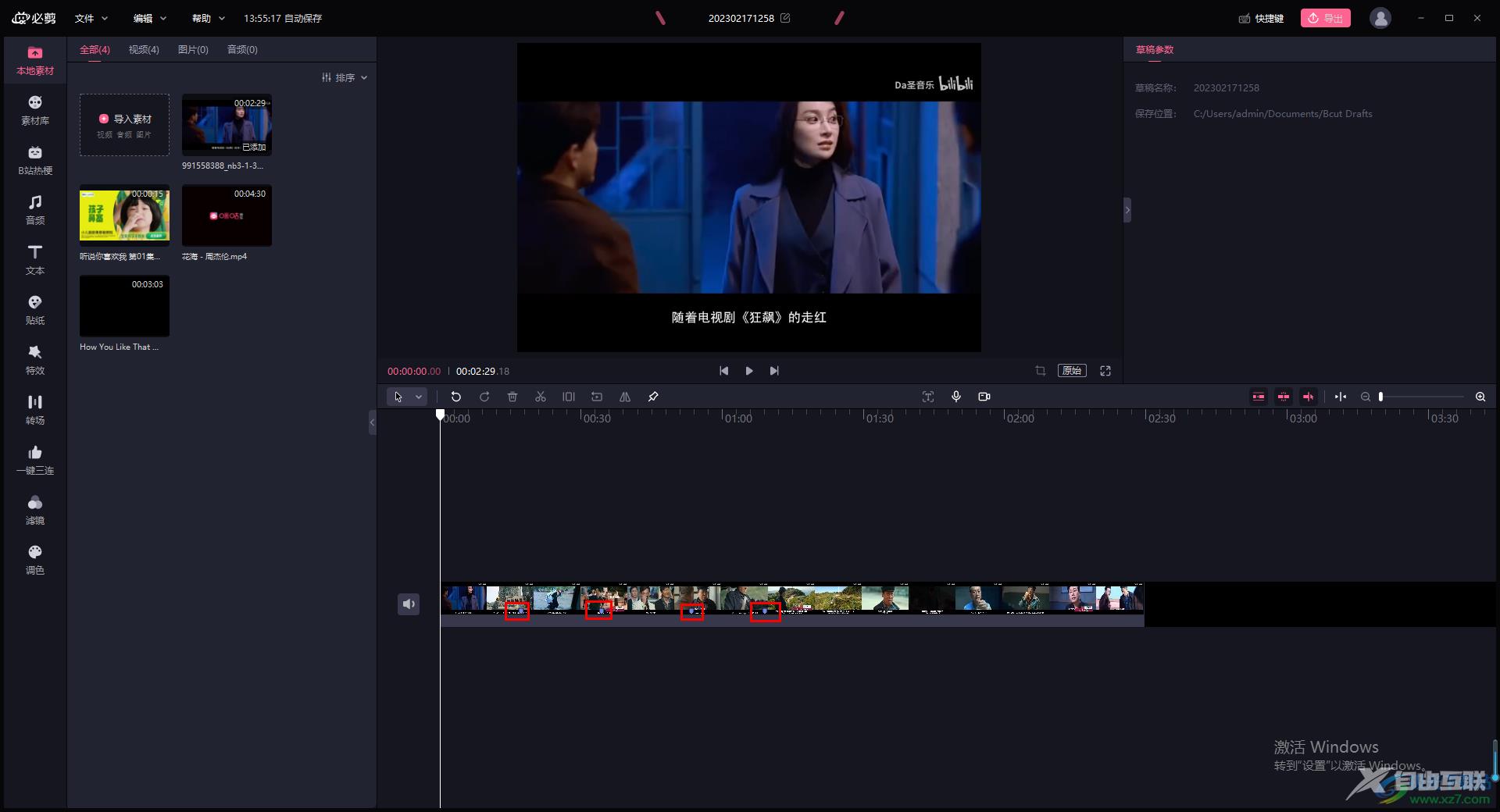
Task: Collapse the left media panel handle
Action: pyautogui.click(x=372, y=422)
